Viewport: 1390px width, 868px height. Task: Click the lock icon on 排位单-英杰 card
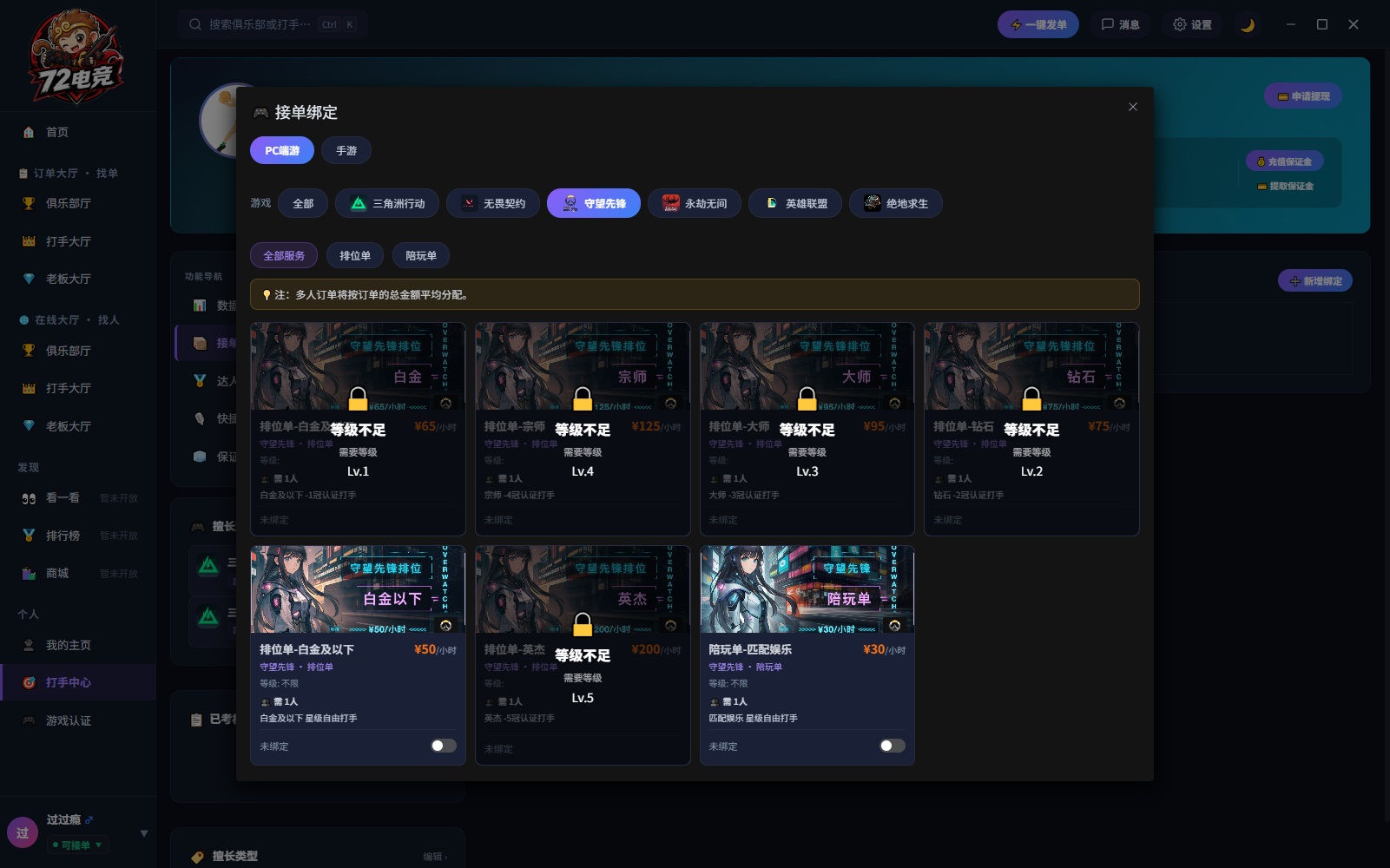pos(583,623)
